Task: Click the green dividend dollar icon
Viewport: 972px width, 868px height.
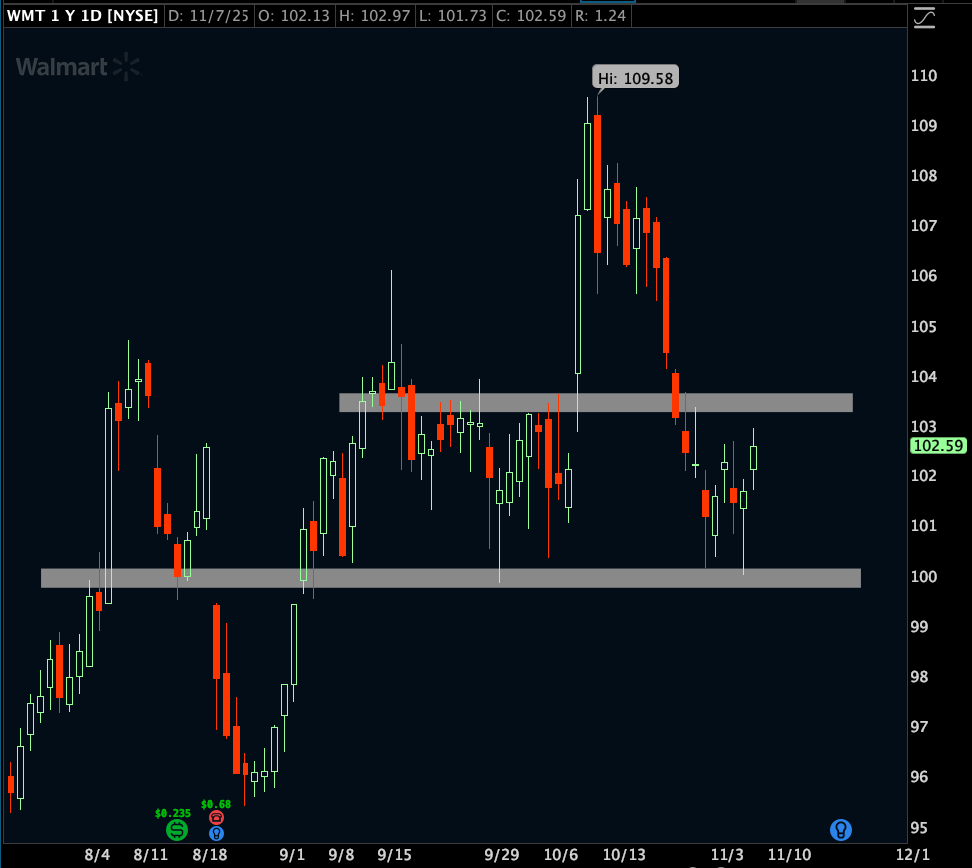Action: point(176,830)
